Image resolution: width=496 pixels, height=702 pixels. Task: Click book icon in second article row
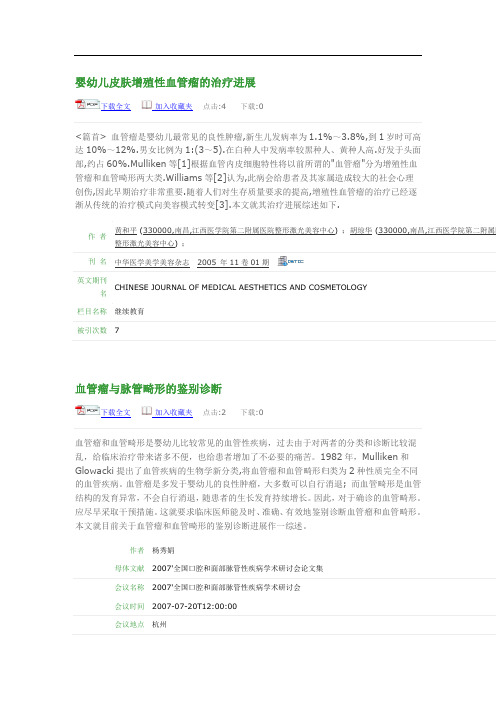[147, 411]
